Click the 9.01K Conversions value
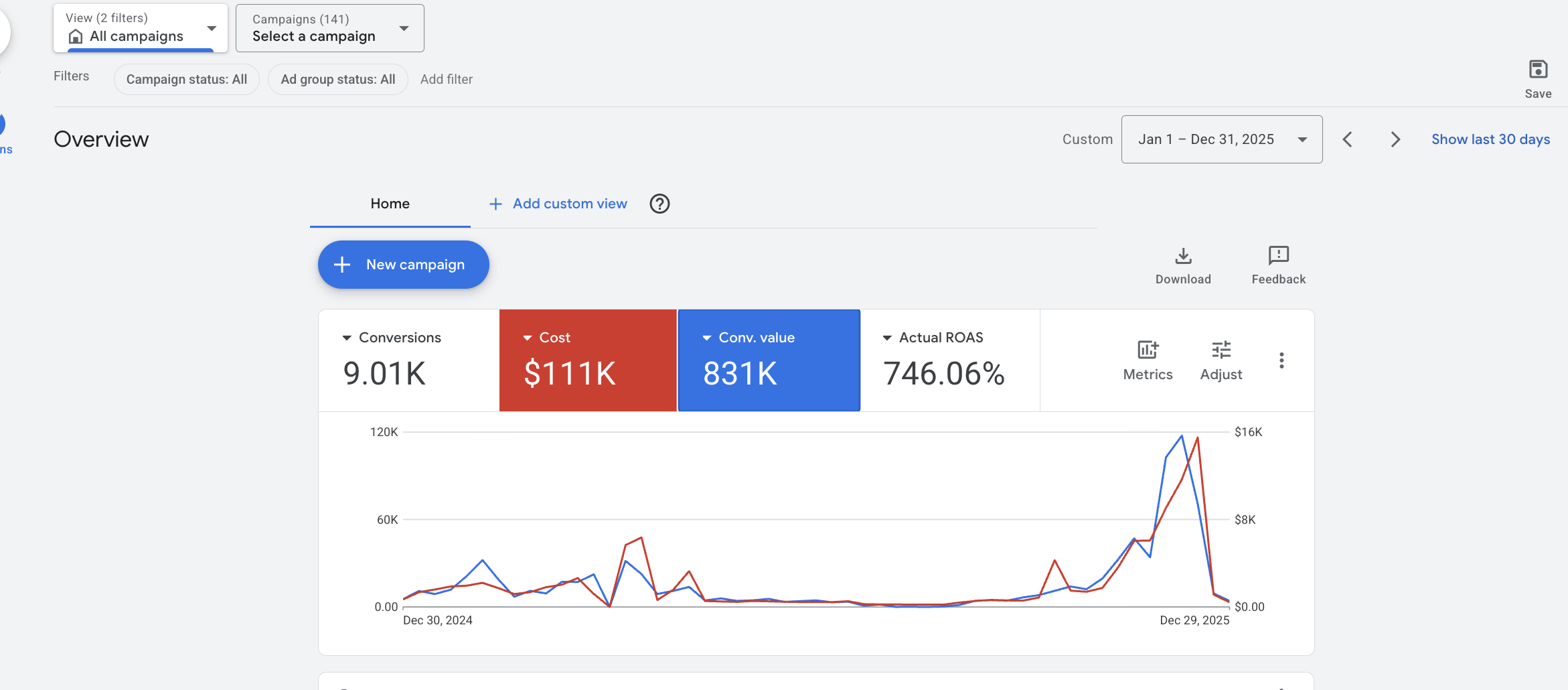 [384, 374]
